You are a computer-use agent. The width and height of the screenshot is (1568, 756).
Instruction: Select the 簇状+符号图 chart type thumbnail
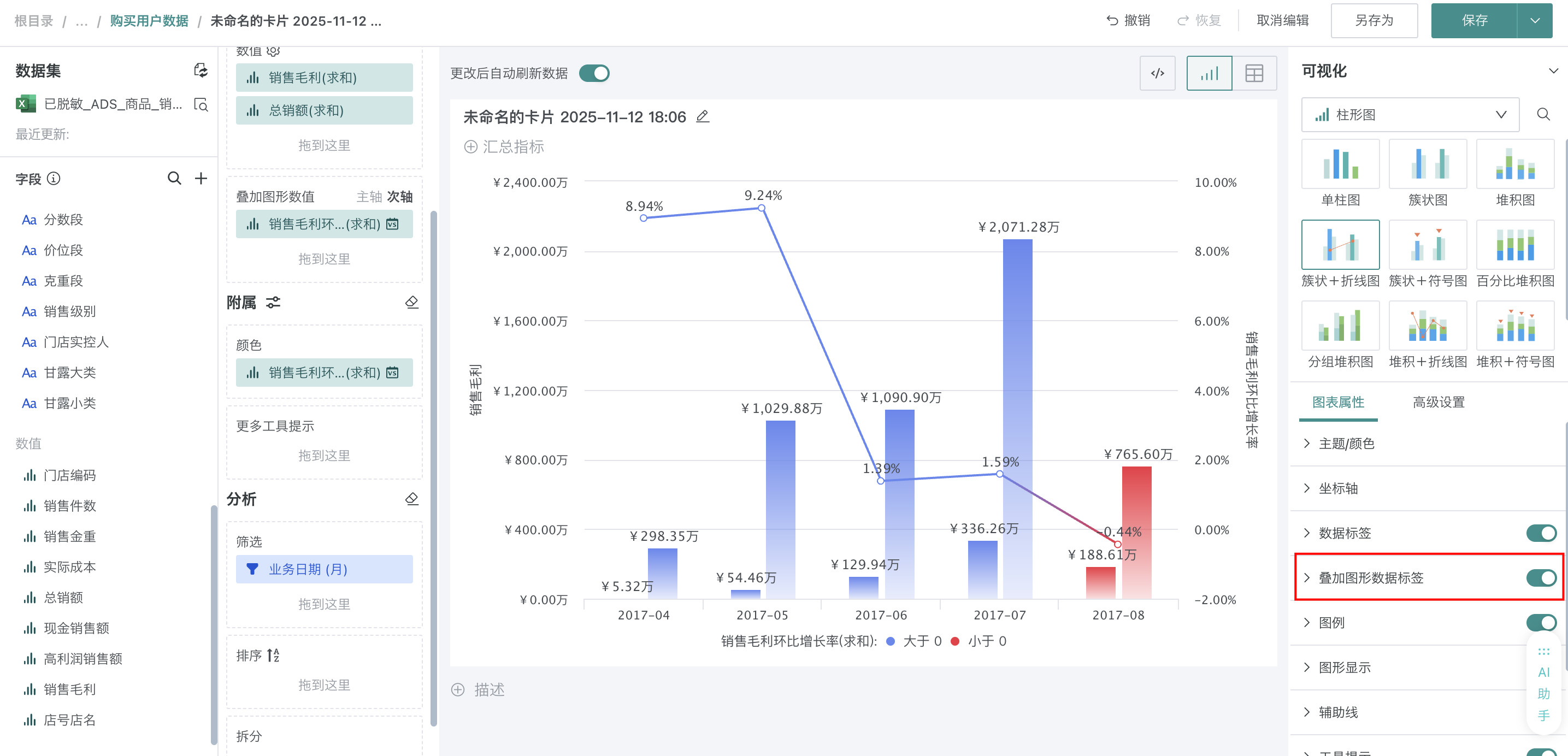1428,245
